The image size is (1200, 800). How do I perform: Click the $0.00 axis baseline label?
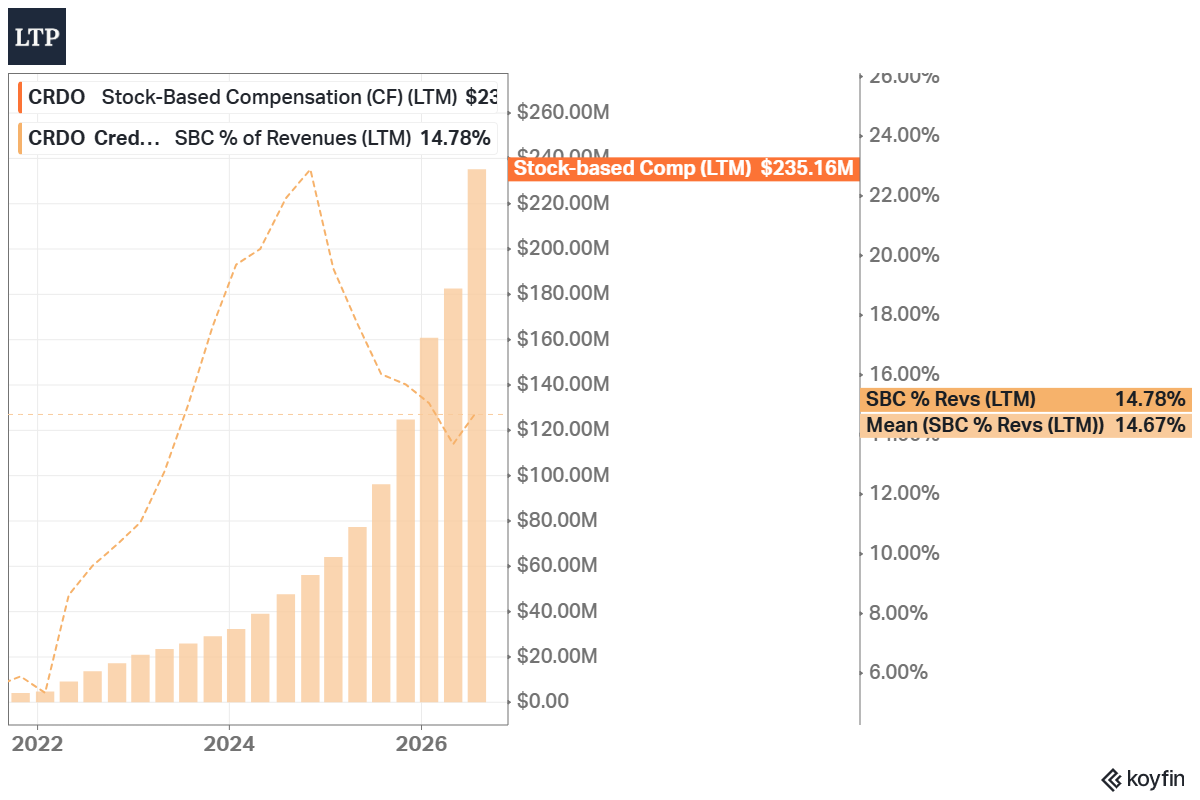(x=542, y=701)
